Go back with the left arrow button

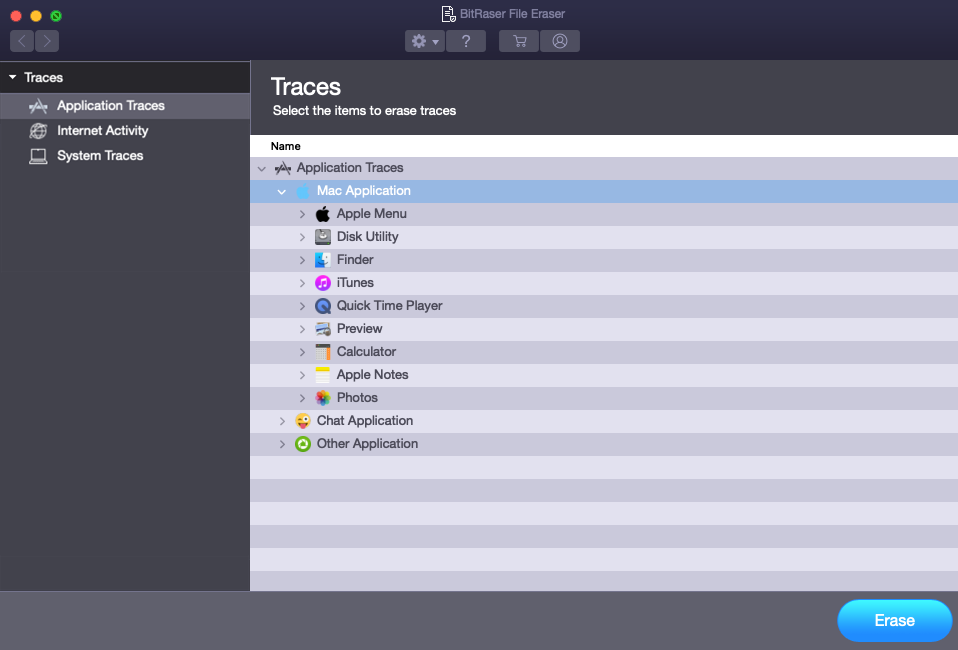(x=22, y=41)
